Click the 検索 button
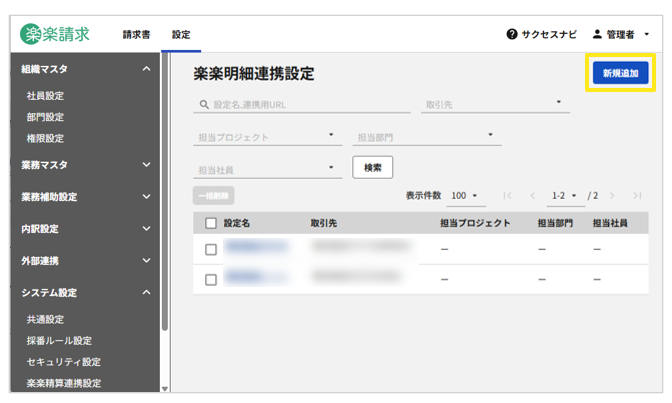 click(x=372, y=168)
